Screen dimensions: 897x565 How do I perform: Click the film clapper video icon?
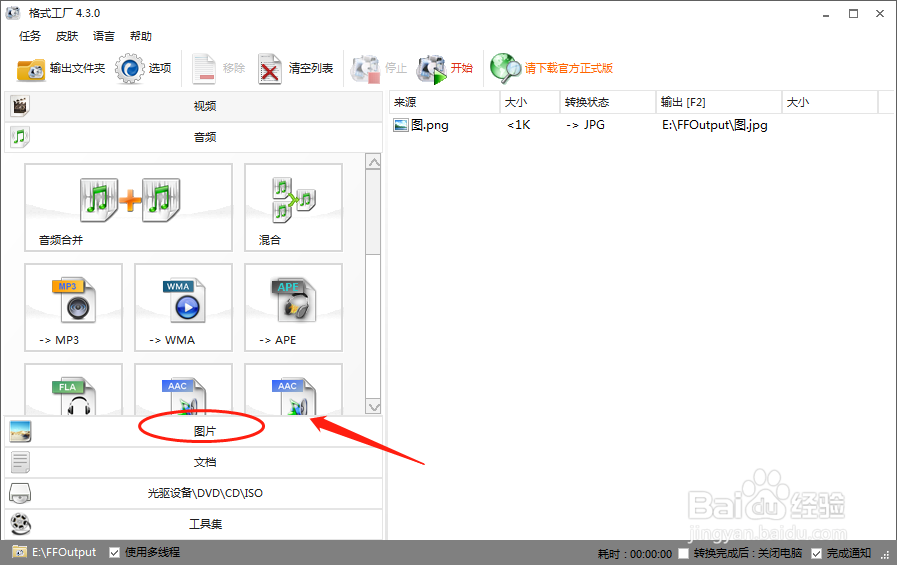point(20,106)
